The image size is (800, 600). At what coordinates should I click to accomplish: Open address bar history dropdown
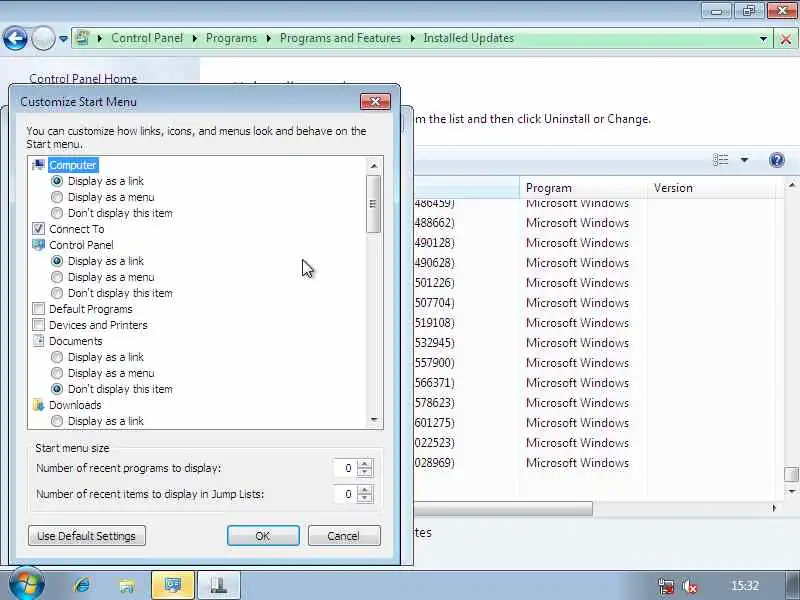click(763, 39)
